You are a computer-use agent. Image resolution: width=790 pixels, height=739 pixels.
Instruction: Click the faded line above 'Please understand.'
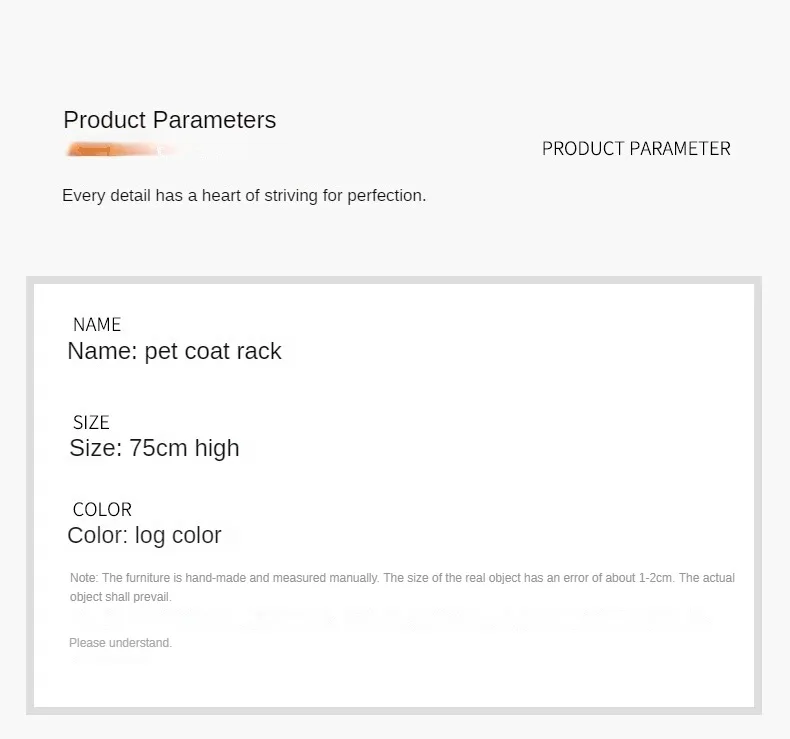390,618
